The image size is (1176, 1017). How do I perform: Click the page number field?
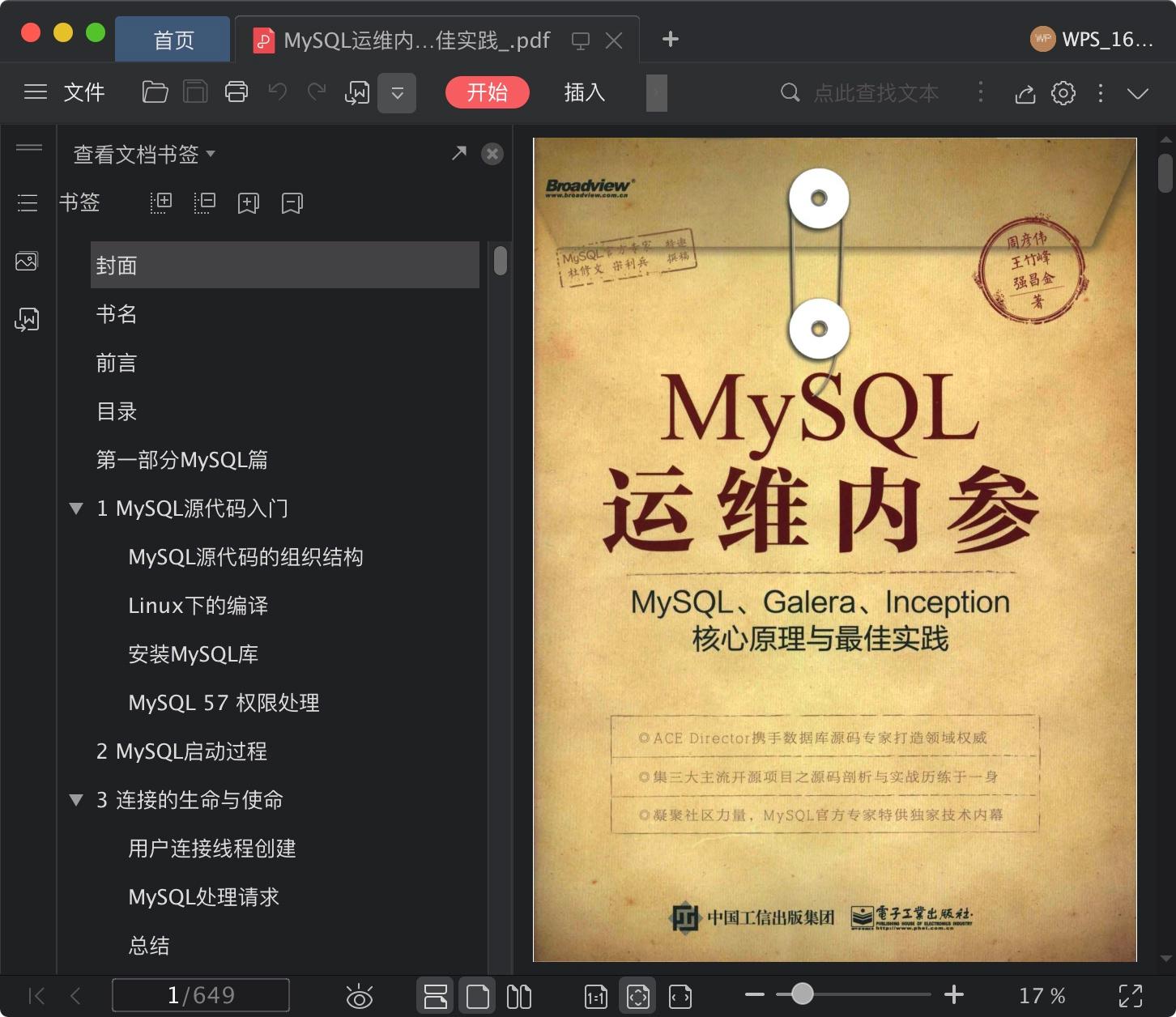[201, 995]
